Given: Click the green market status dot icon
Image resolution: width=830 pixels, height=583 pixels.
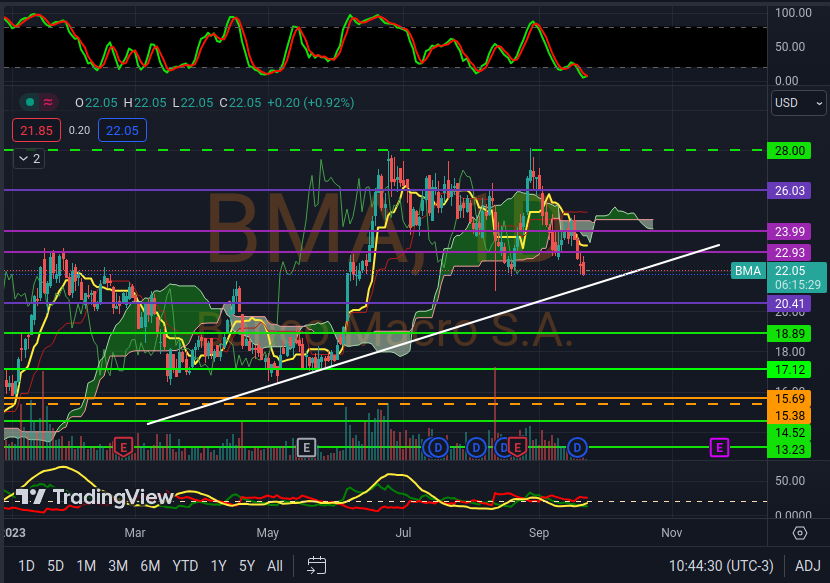Looking at the screenshot, I should [x=30, y=102].
